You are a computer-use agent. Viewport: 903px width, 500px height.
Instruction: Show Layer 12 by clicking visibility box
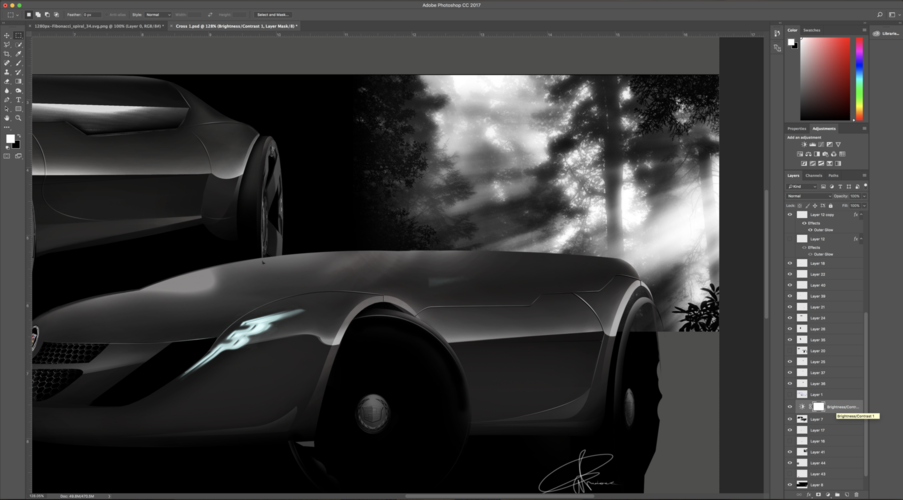pyautogui.click(x=790, y=238)
